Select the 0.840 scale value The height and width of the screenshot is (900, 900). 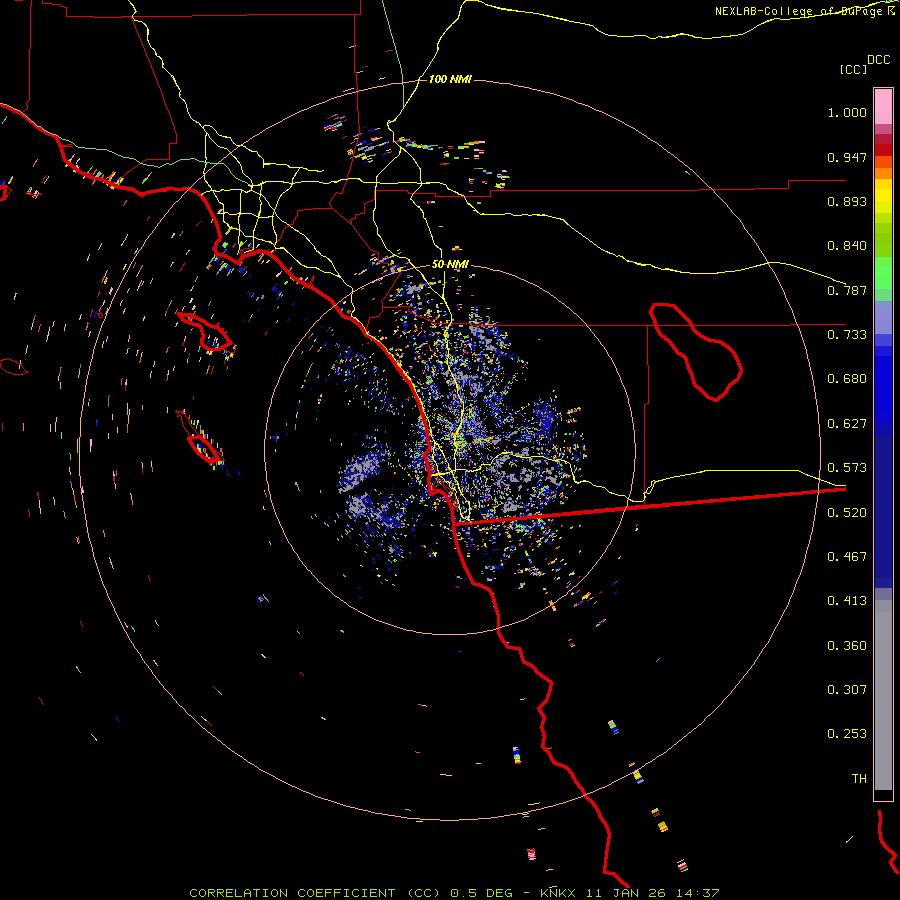click(847, 246)
